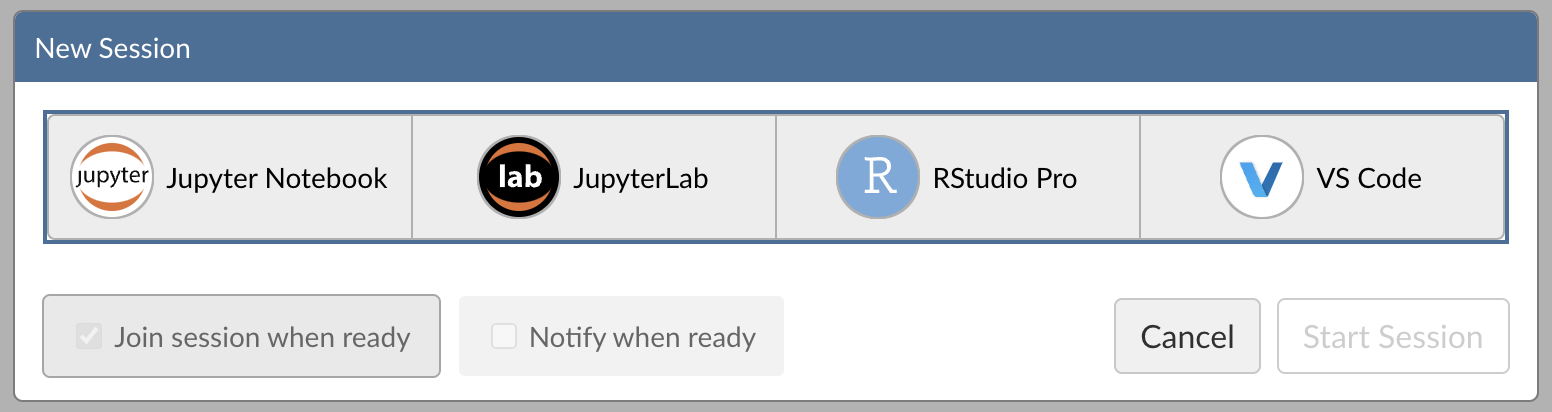Enable the Notify when ready checkbox
1552x412 pixels.
(503, 337)
